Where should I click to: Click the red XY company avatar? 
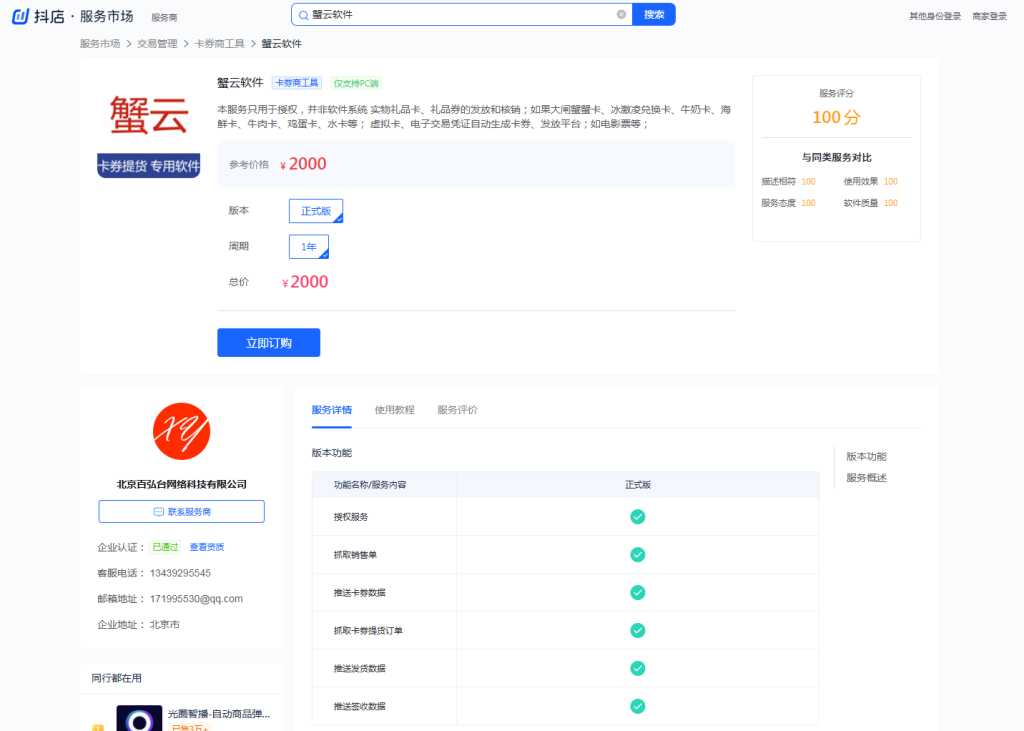(182, 431)
